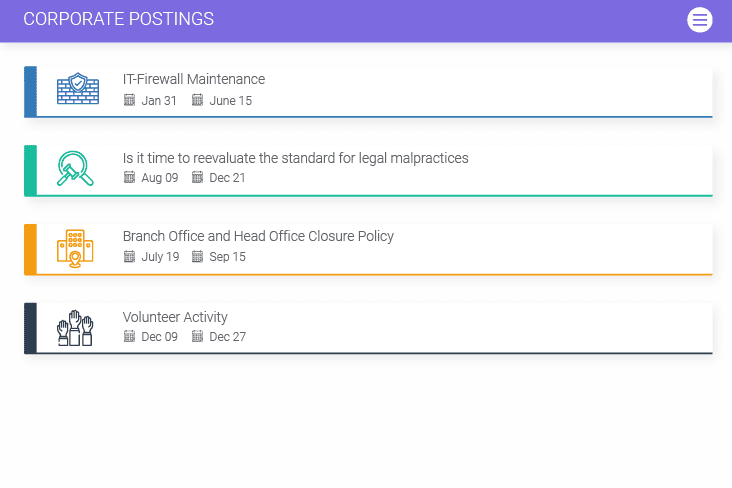This screenshot has width=732, height=488.
Task: Click calendar icon beside Jan 31
Action: point(129,100)
